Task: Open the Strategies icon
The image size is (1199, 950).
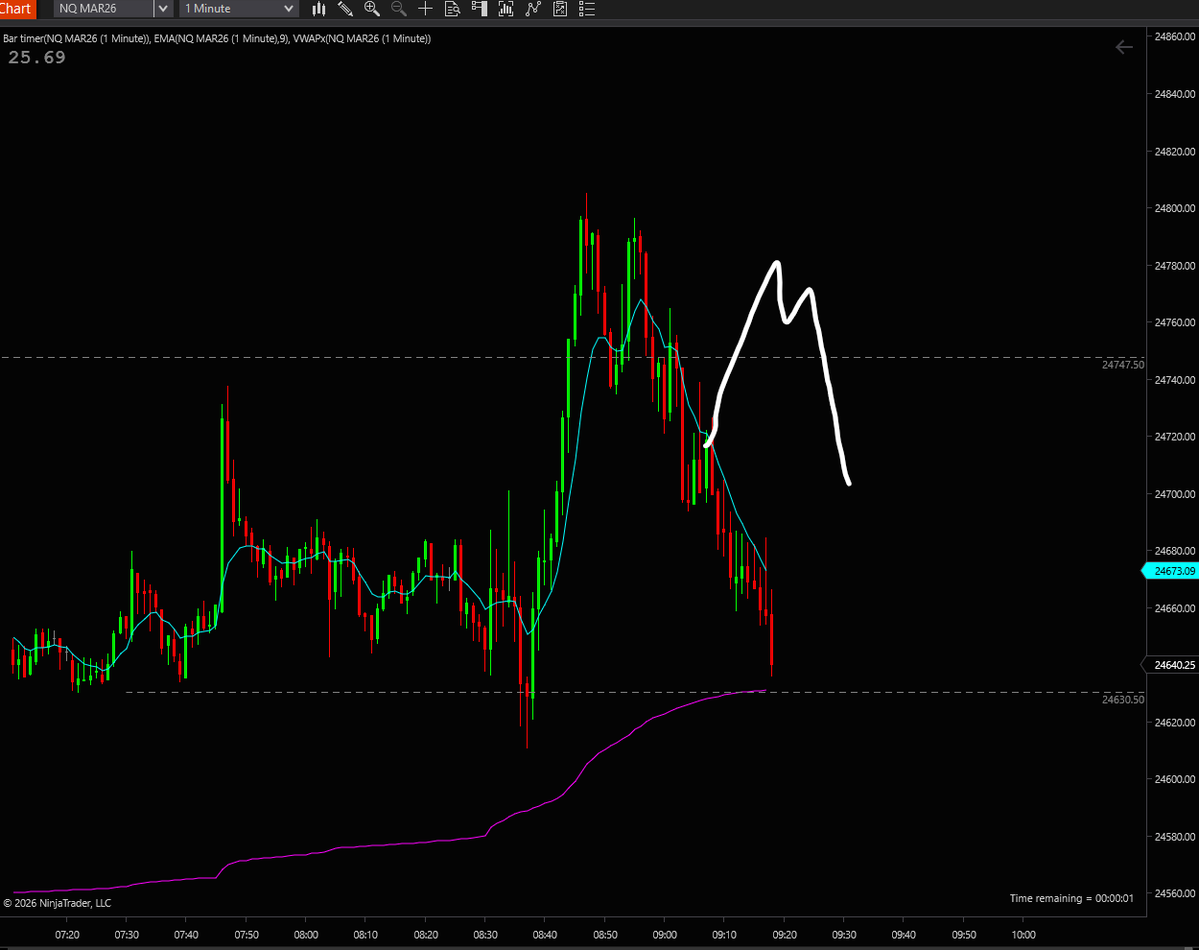Action: tap(560, 9)
